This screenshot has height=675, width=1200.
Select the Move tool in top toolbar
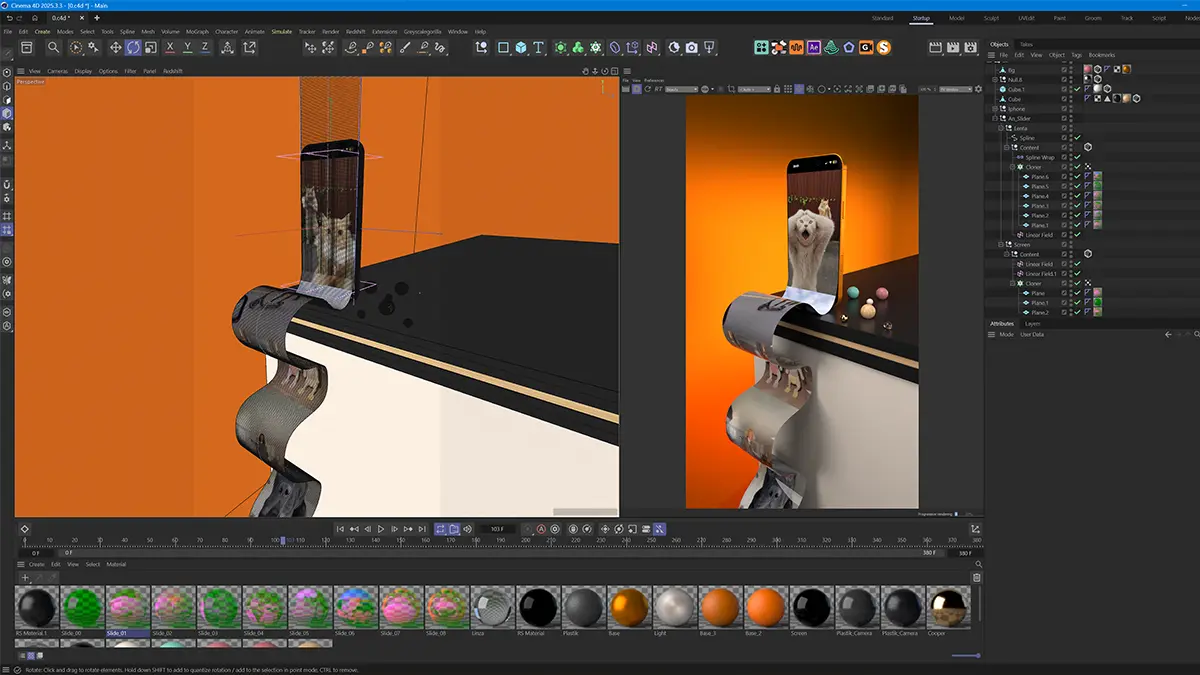(x=115, y=47)
